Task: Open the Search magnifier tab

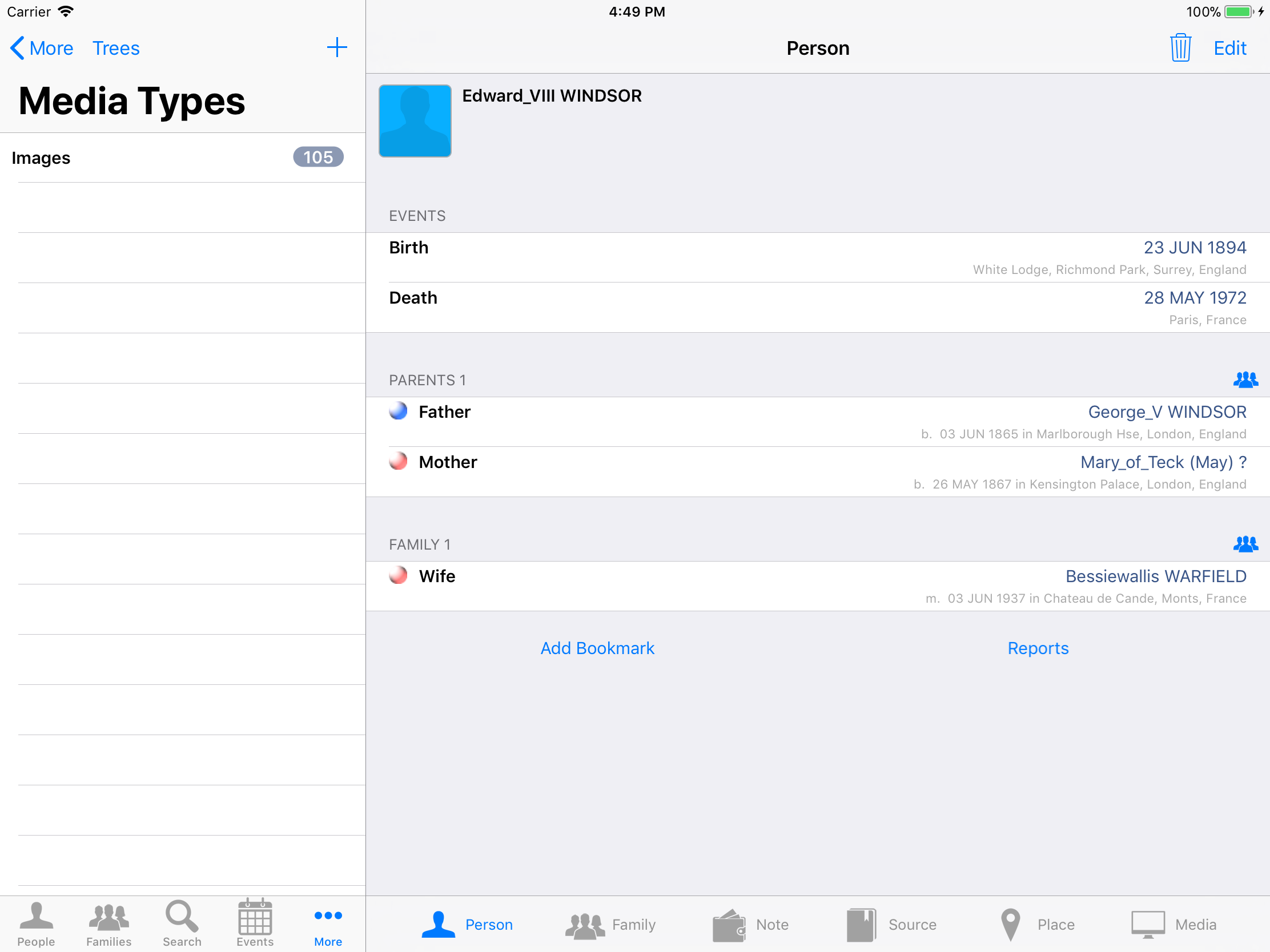Action: (182, 923)
